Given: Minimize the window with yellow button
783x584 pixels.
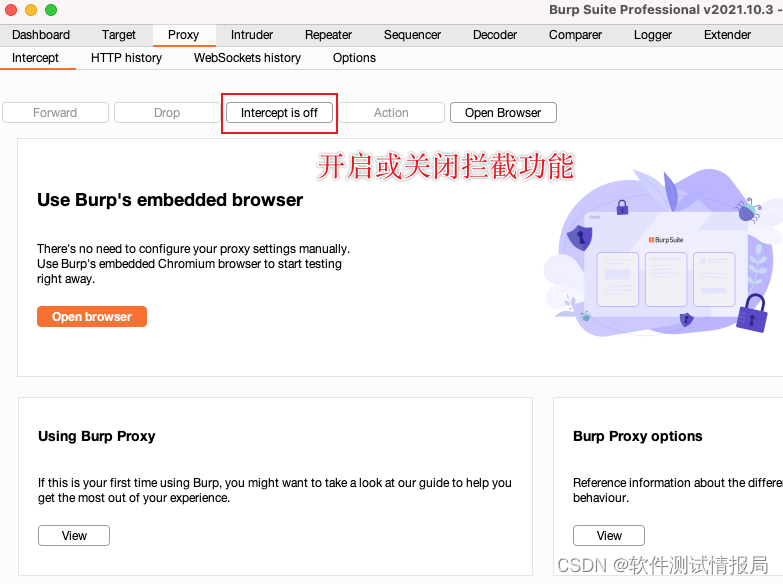Looking at the screenshot, I should click(31, 9).
